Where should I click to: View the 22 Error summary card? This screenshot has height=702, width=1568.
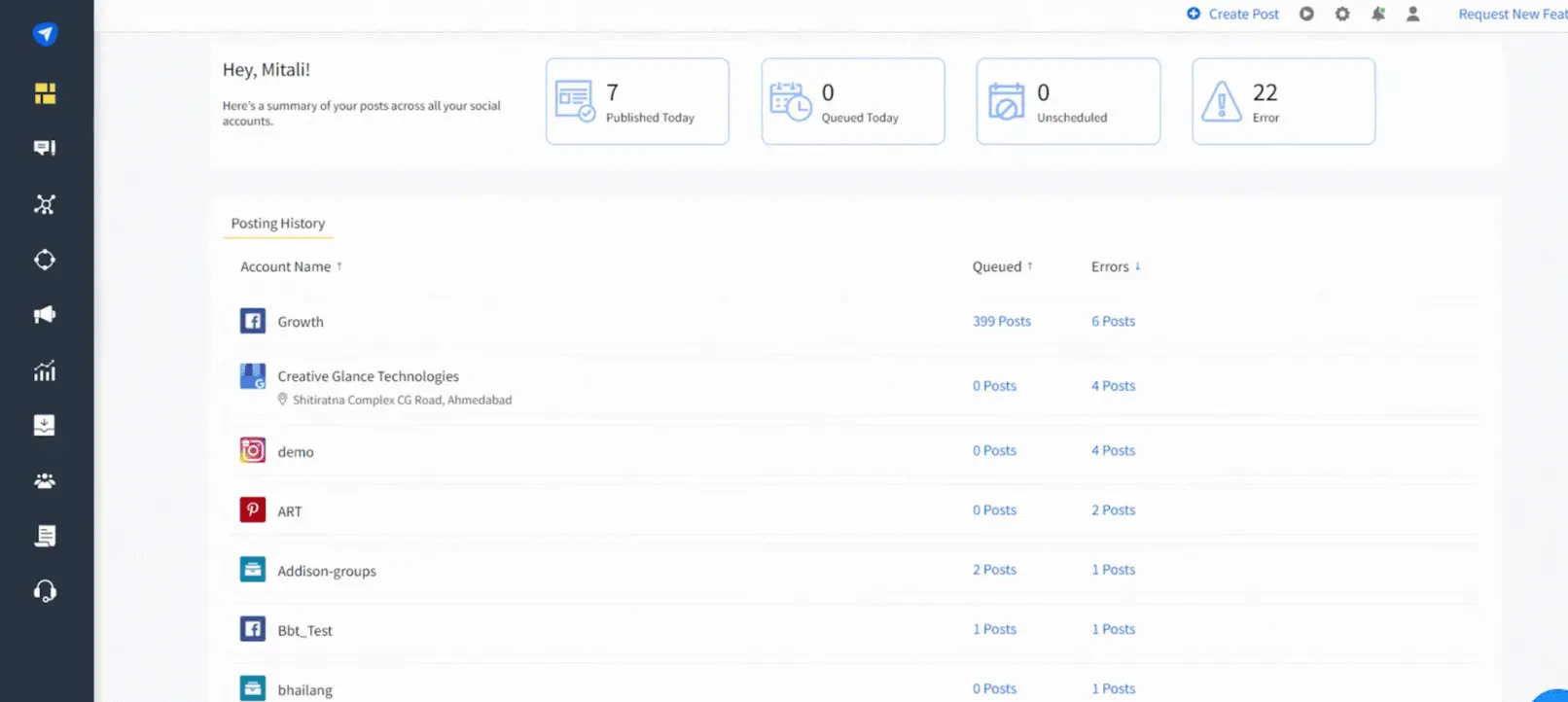pyautogui.click(x=1283, y=101)
